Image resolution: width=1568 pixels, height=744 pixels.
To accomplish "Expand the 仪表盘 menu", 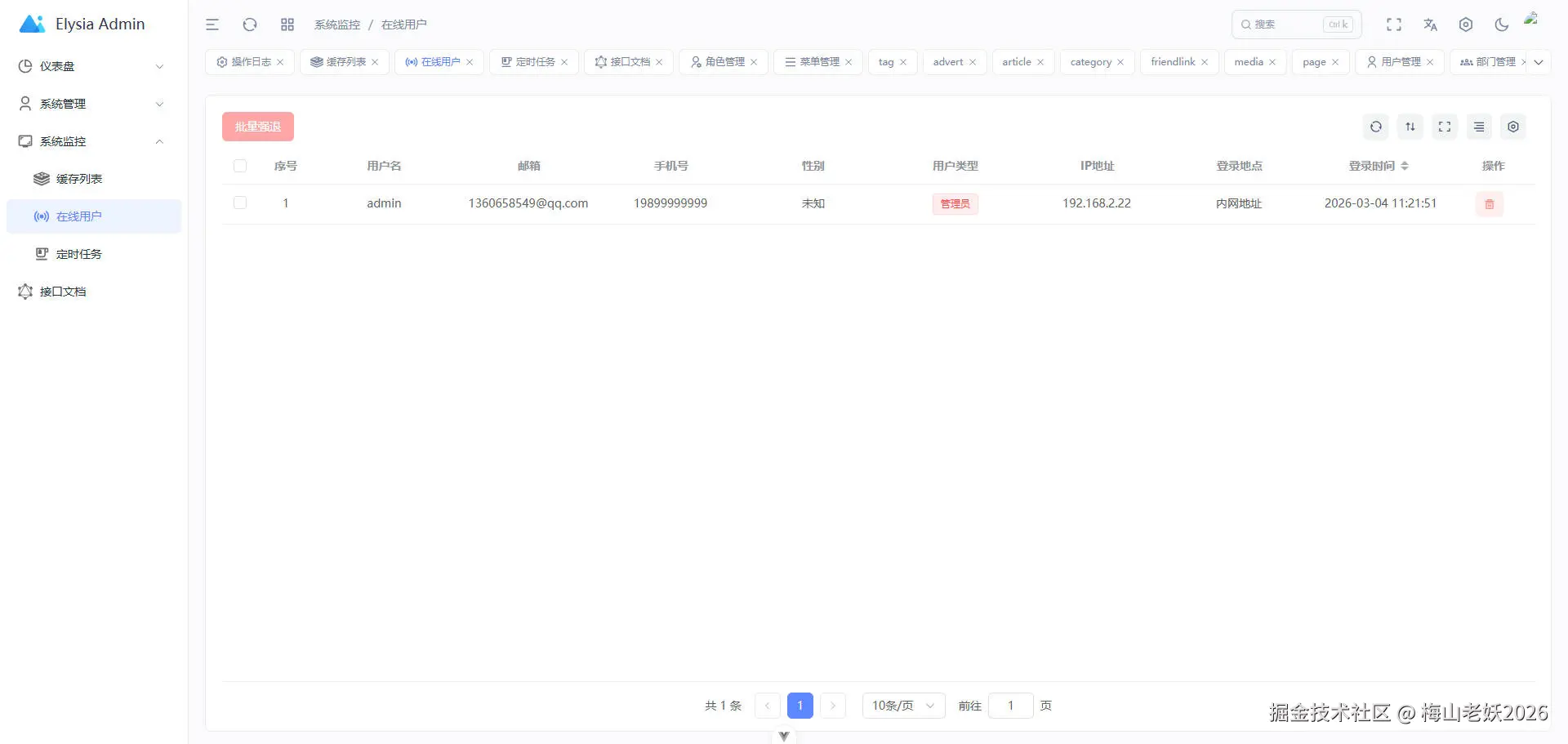I will 94,66.
